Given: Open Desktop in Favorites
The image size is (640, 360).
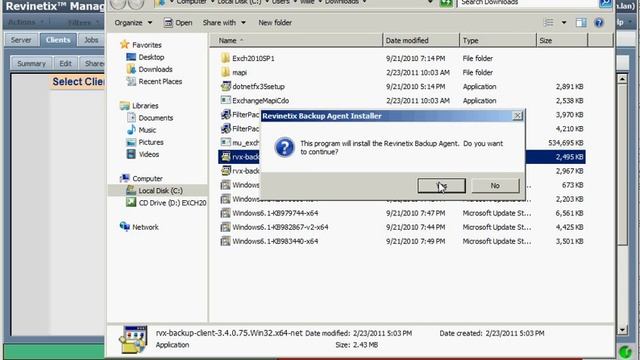Looking at the screenshot, I should (151, 57).
